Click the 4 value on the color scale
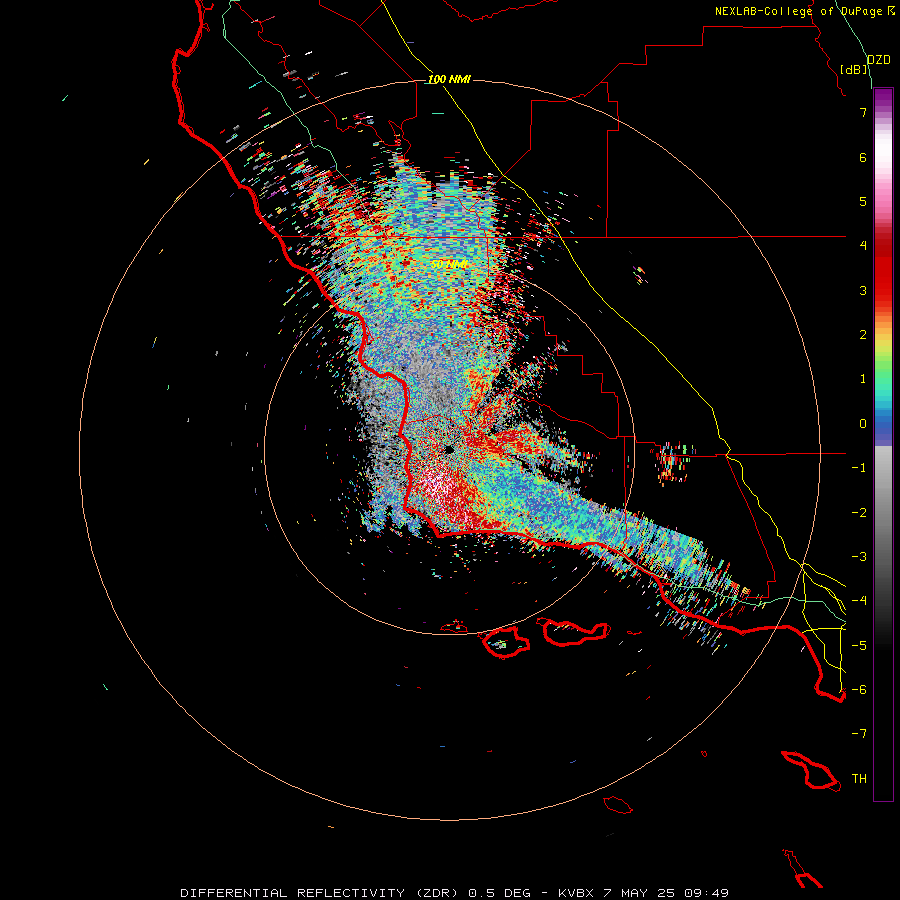Viewport: 900px width, 900px height. click(x=863, y=246)
